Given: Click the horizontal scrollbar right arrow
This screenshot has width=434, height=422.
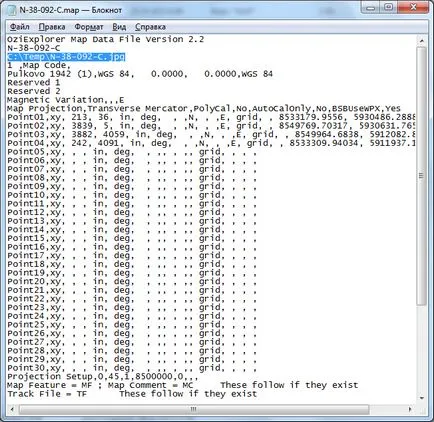Looking at the screenshot, I should (x=410, y=409).
